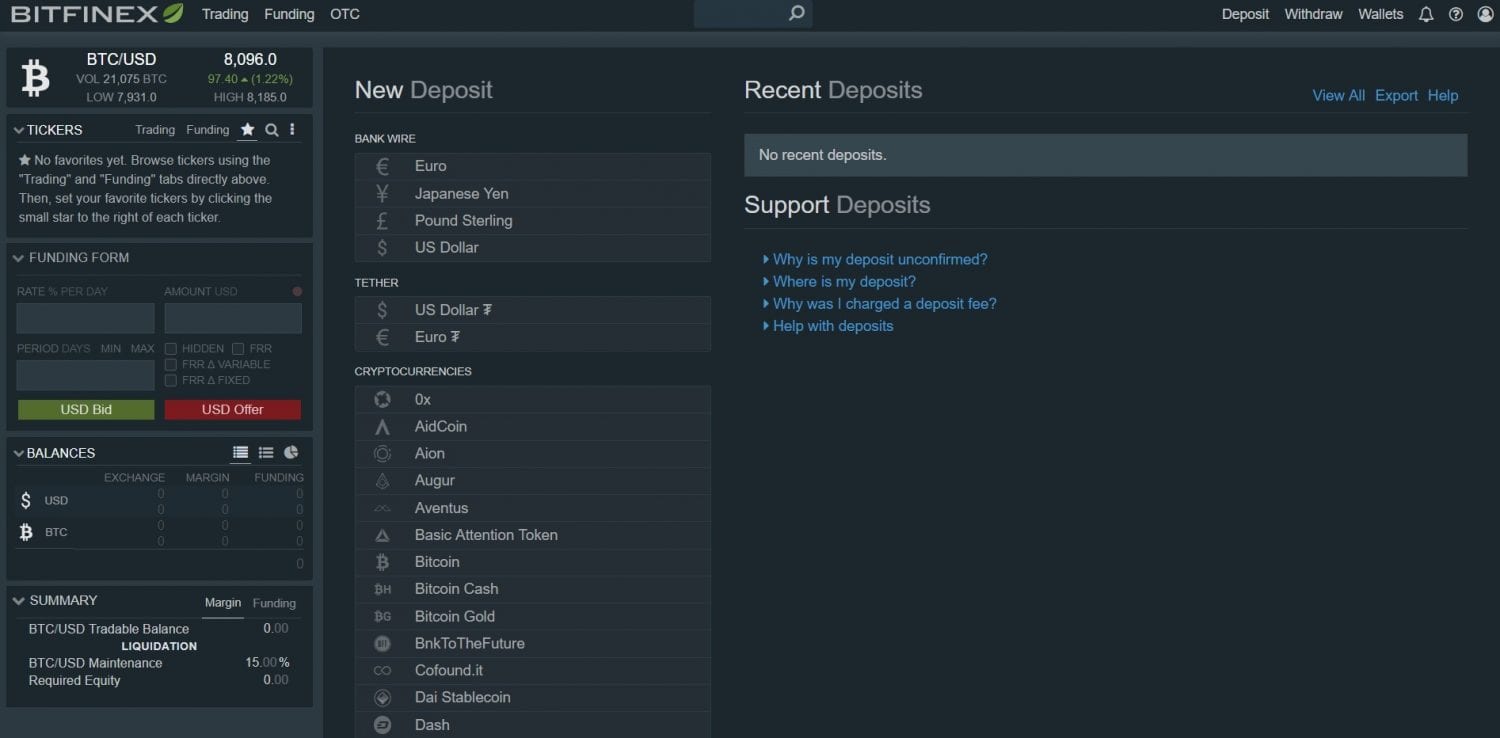Switch to Trading tab in Tickers
The width and height of the screenshot is (1500, 738).
[x=155, y=130]
